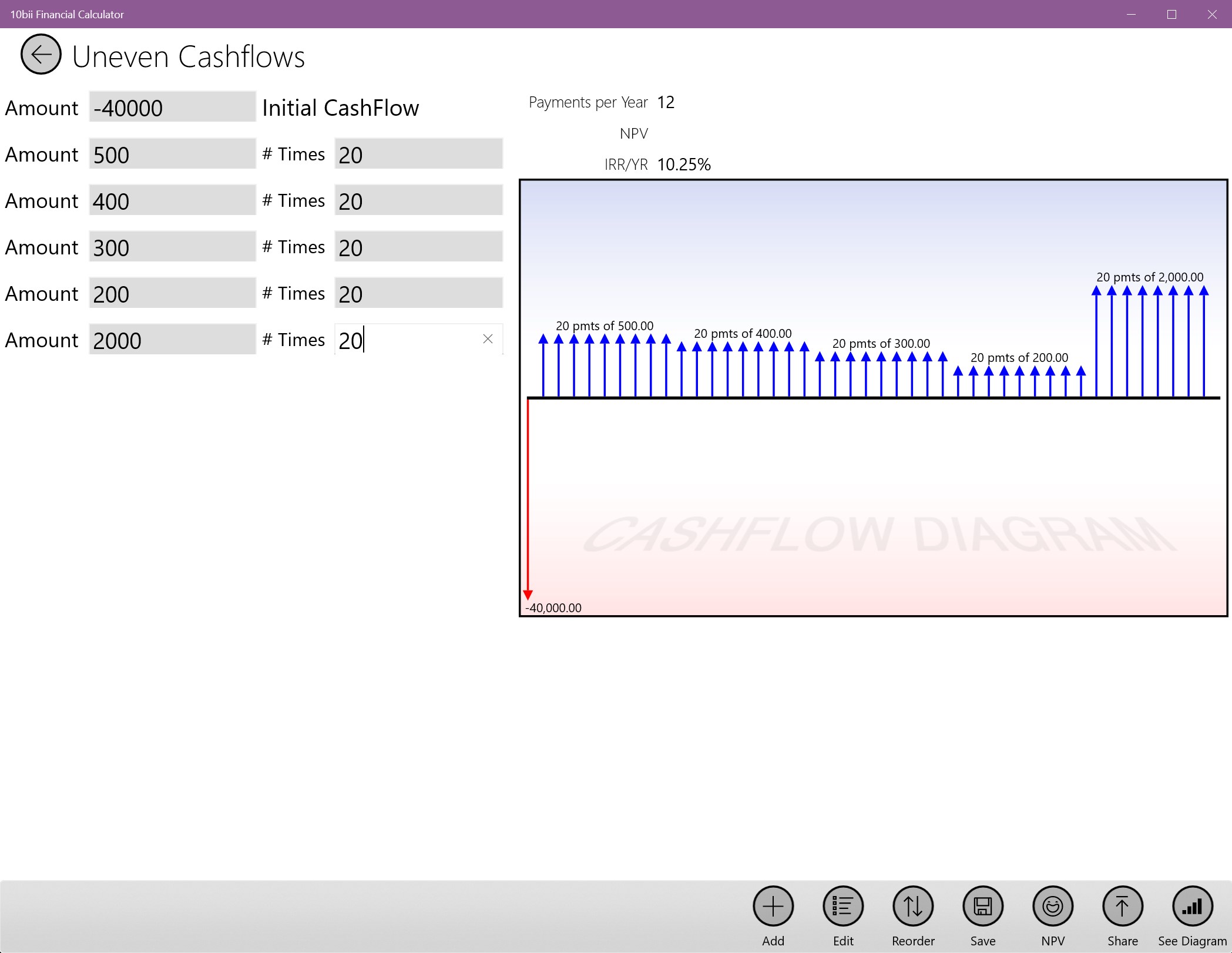Click the Amount field containing 300

[x=172, y=247]
